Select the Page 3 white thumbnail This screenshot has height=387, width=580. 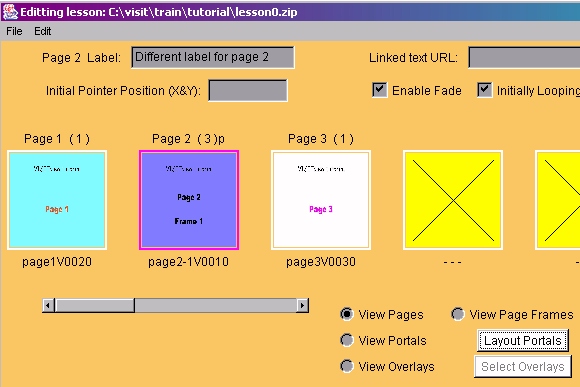click(x=321, y=200)
